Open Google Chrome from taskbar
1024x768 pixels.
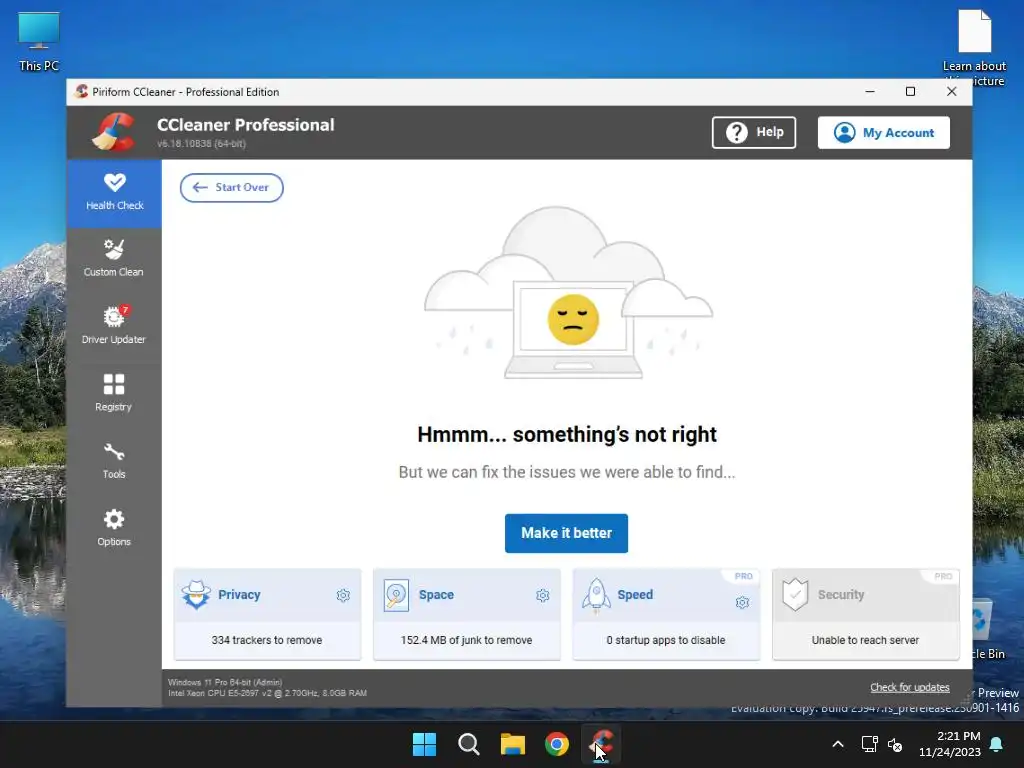pos(557,744)
